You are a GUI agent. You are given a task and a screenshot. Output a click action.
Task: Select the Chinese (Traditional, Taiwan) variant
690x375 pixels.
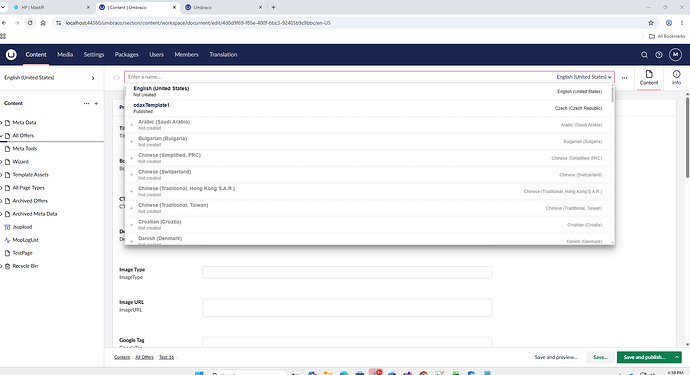(x=367, y=208)
